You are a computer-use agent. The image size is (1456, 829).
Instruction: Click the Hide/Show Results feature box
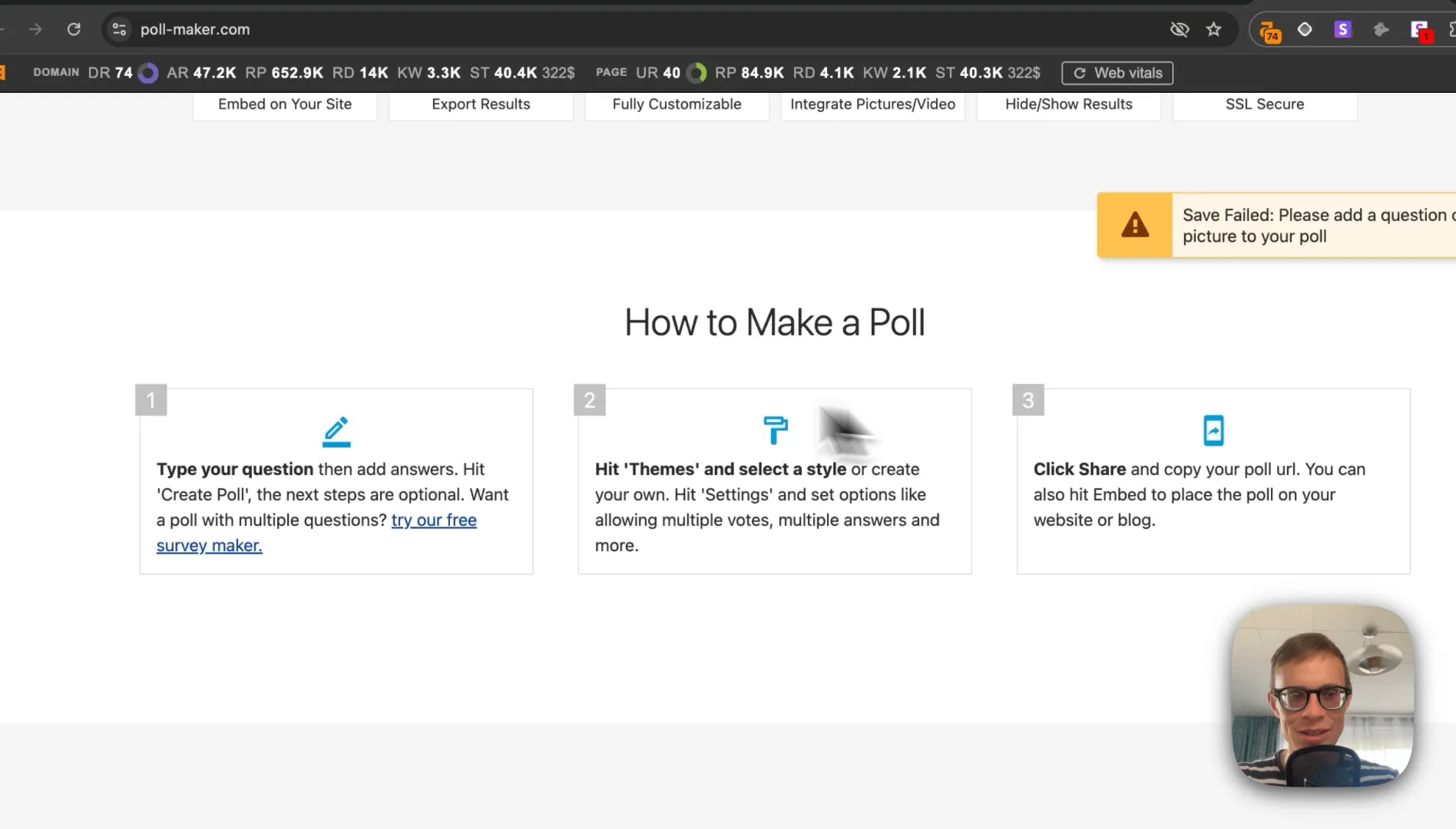click(1069, 104)
